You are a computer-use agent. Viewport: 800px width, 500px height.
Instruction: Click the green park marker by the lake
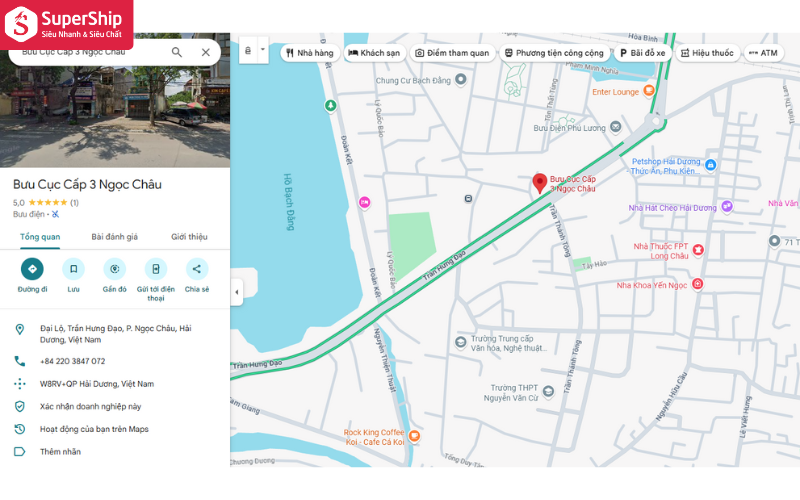point(331,106)
